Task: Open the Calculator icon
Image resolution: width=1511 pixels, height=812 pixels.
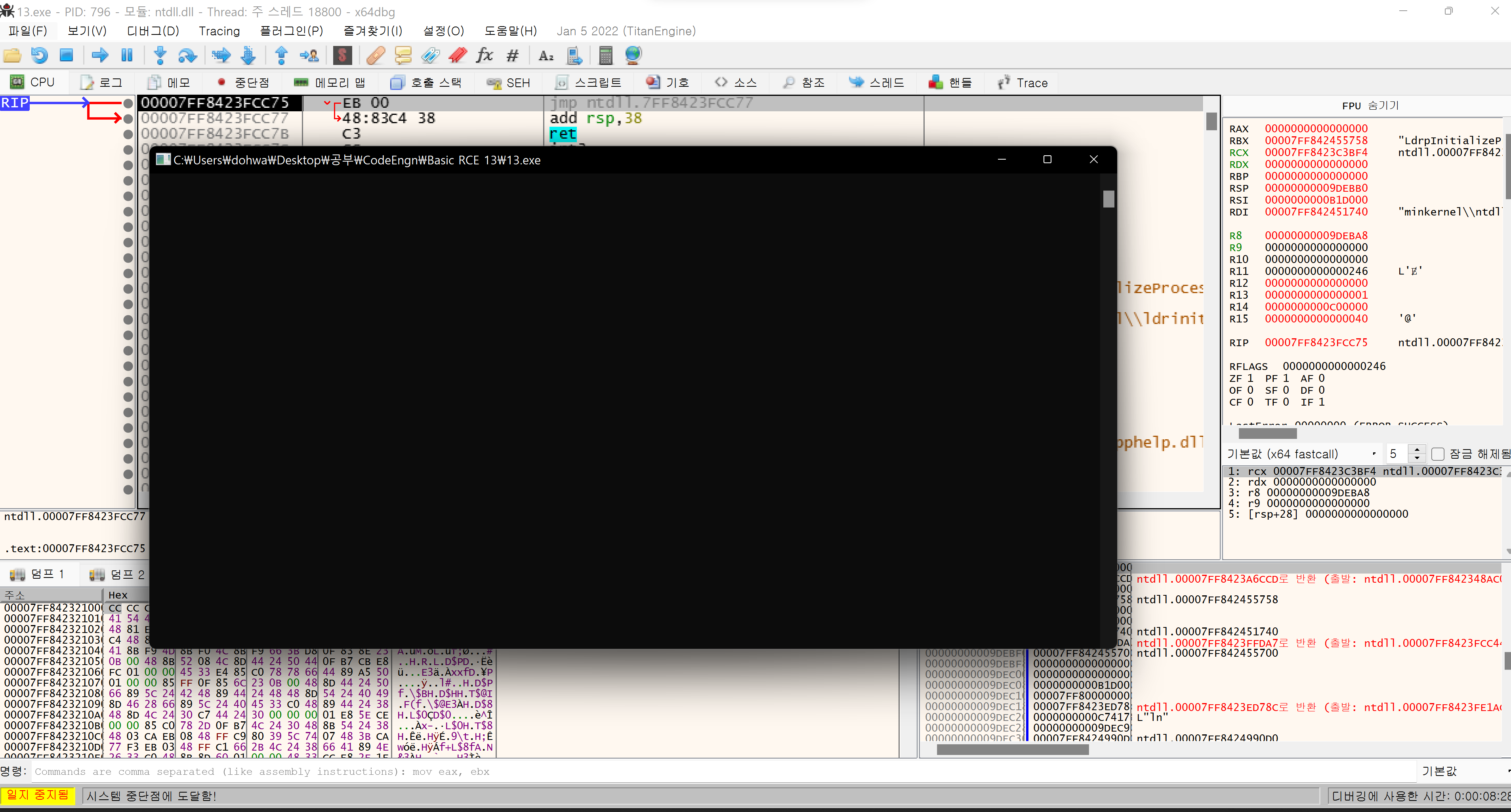Action: [x=606, y=56]
